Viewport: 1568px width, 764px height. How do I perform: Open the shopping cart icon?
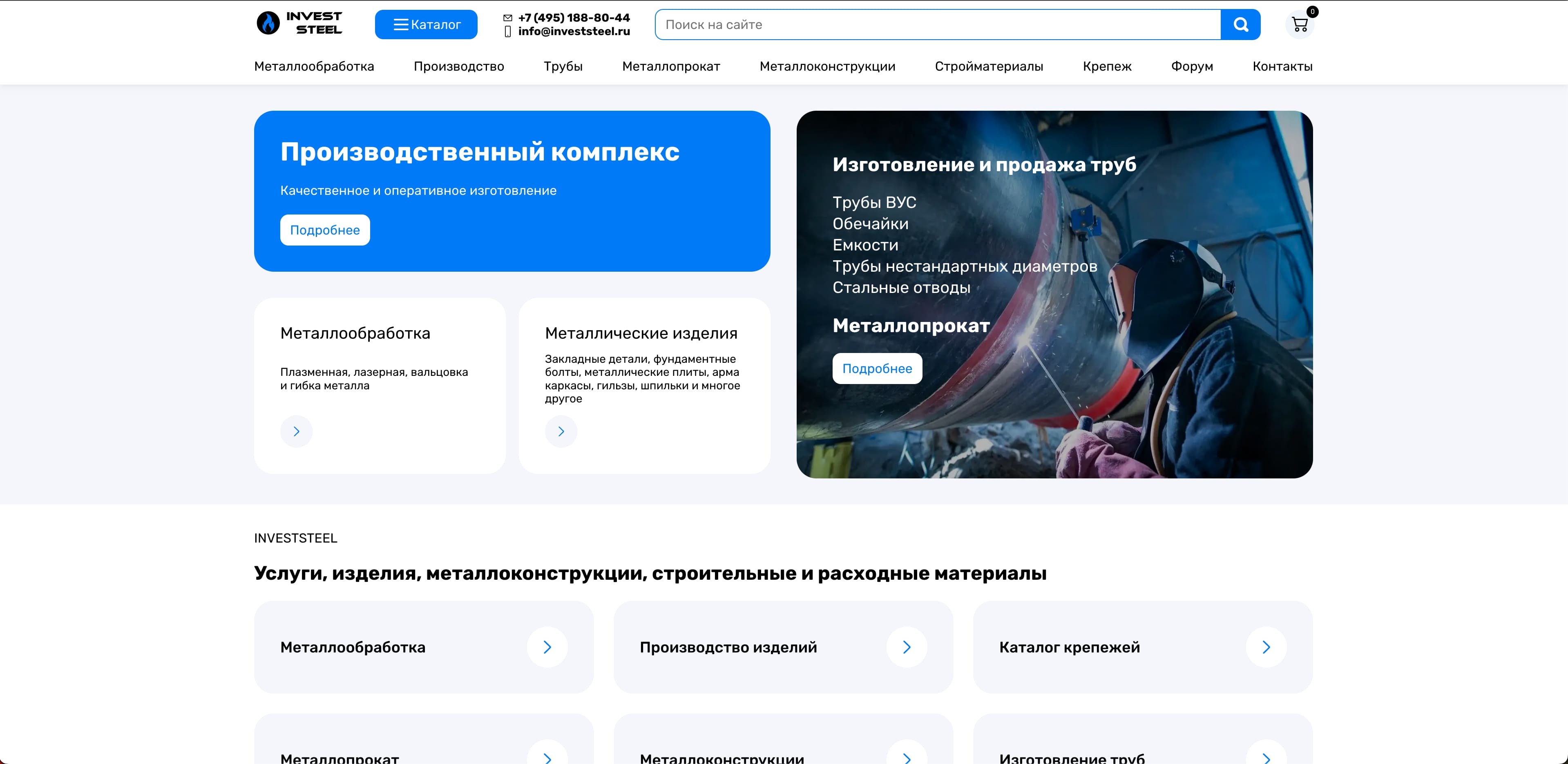click(x=1300, y=25)
